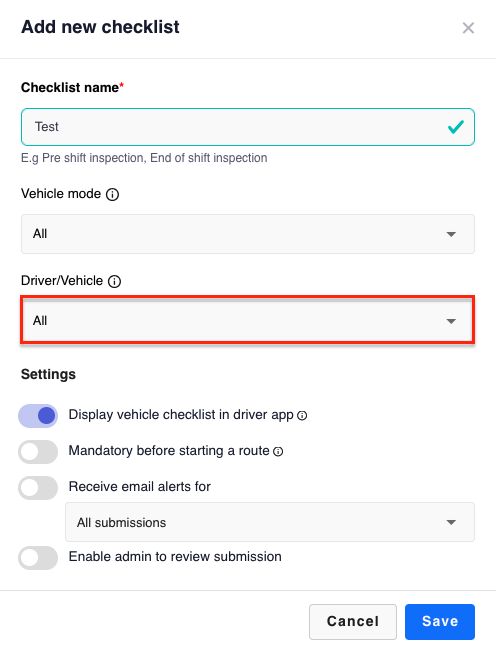
Task: Enable Mandatory before starting a route
Action: click(38, 452)
